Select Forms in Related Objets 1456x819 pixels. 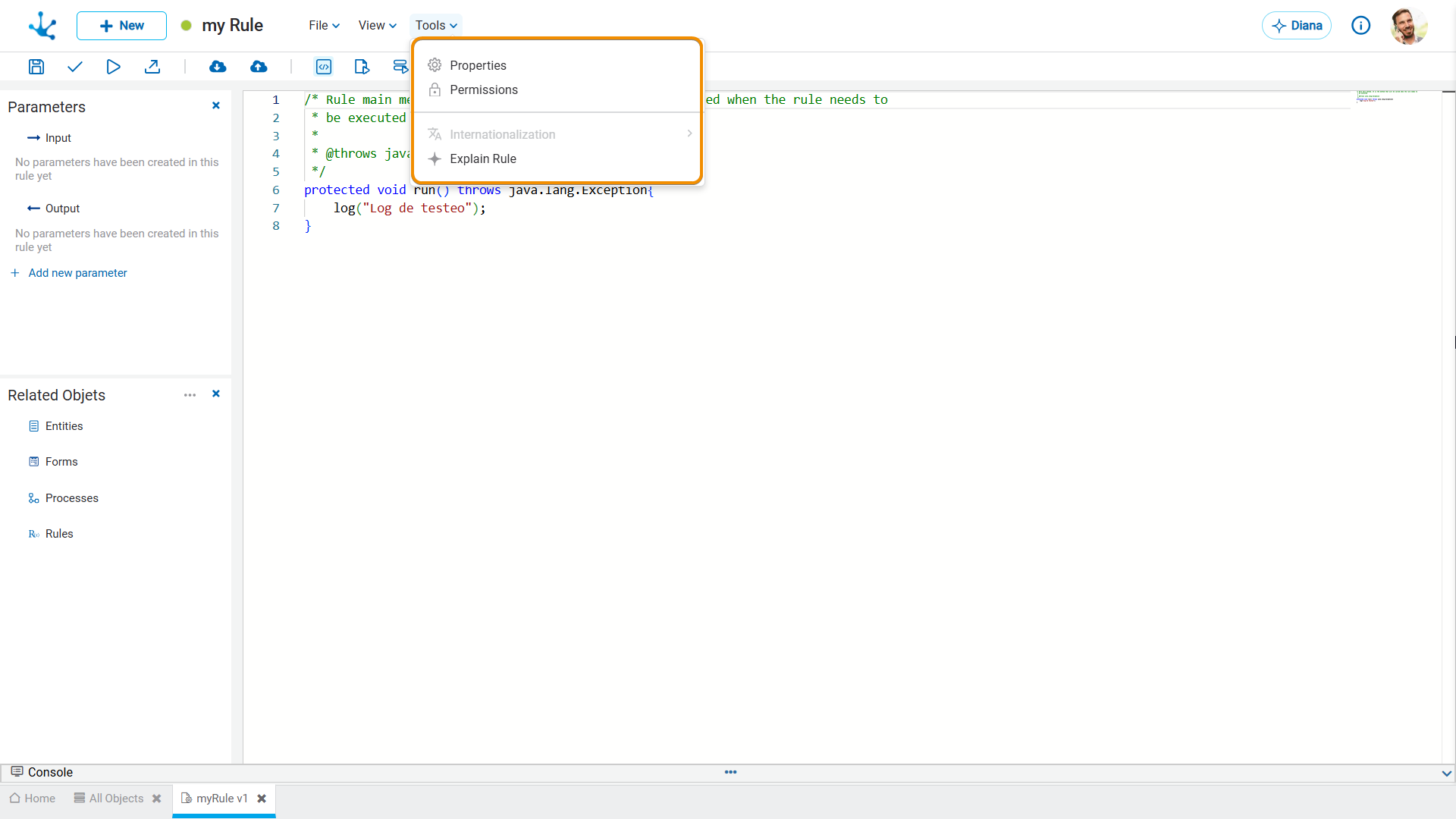pyautogui.click(x=53, y=462)
